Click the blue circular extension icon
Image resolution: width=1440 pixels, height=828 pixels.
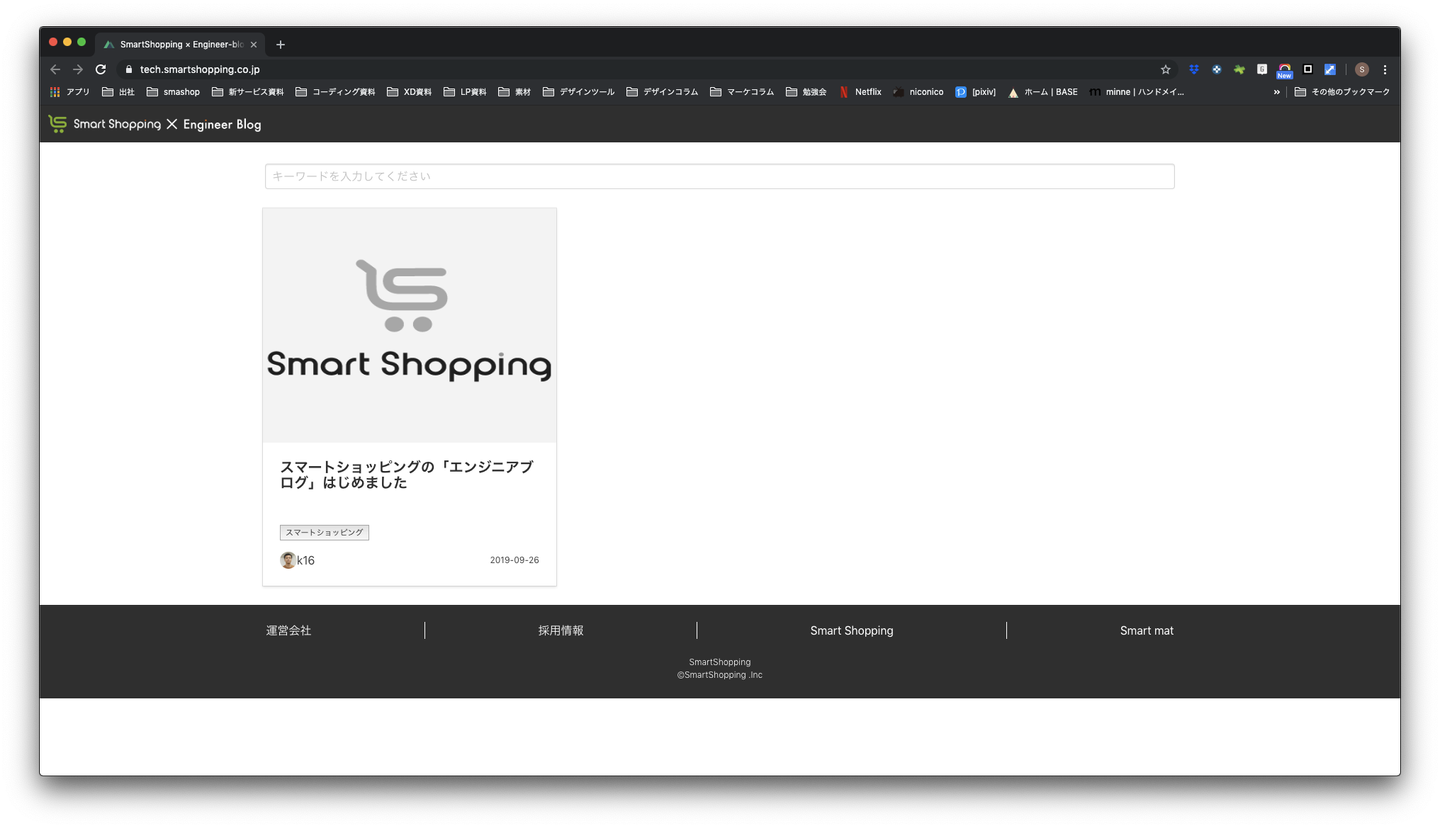(1216, 70)
